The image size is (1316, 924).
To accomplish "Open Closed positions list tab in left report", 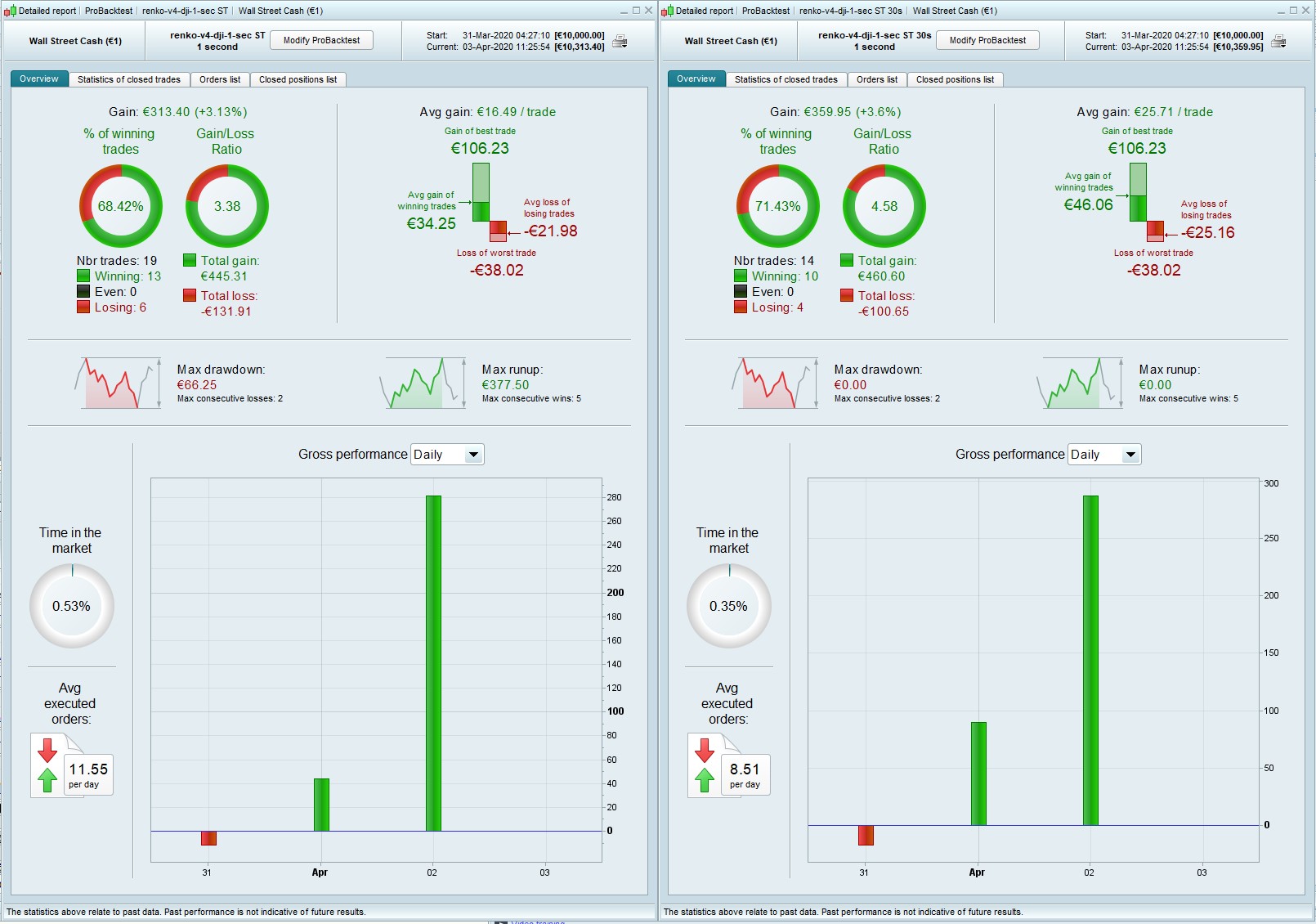I will (x=298, y=79).
